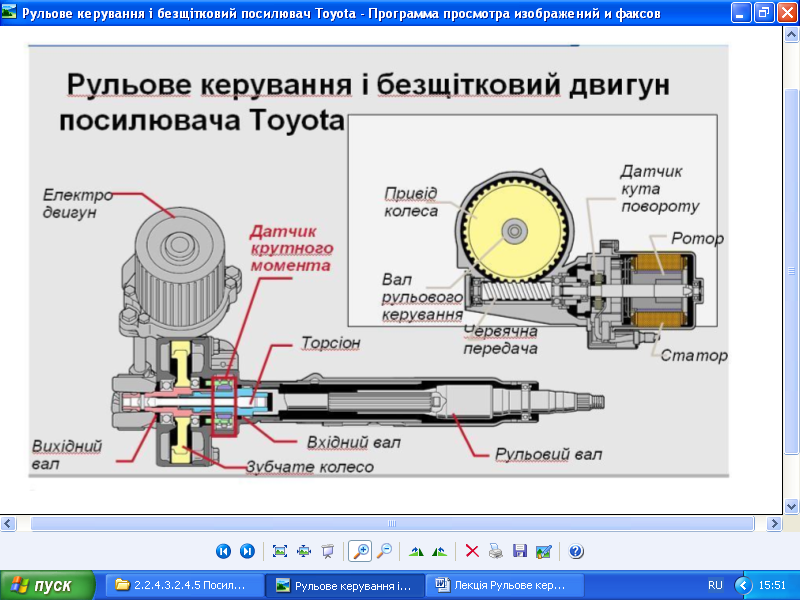This screenshot has height=600, width=800.
Task: Rotate the image counterclockwise
Action: tap(439, 551)
